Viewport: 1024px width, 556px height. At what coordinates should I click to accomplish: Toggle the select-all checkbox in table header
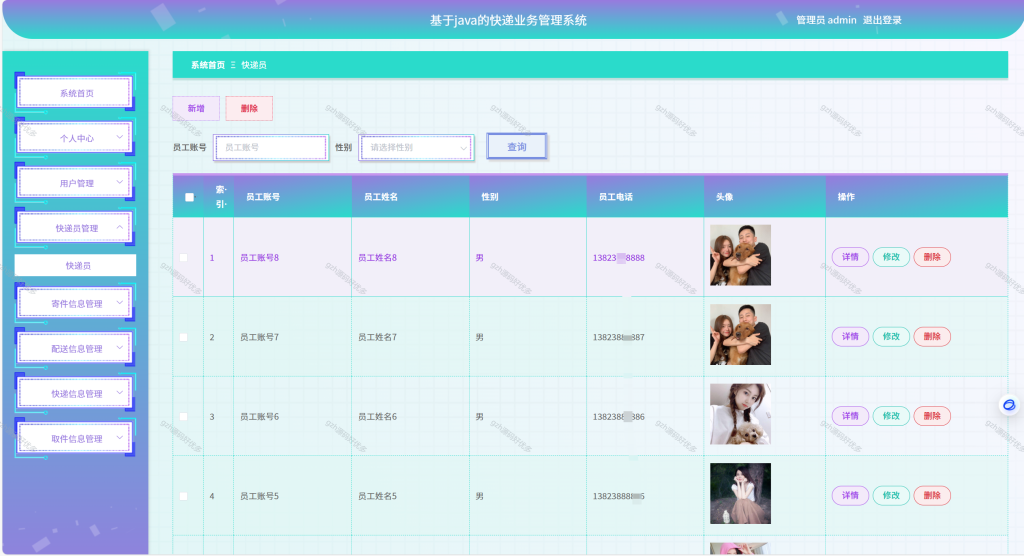pyautogui.click(x=189, y=197)
